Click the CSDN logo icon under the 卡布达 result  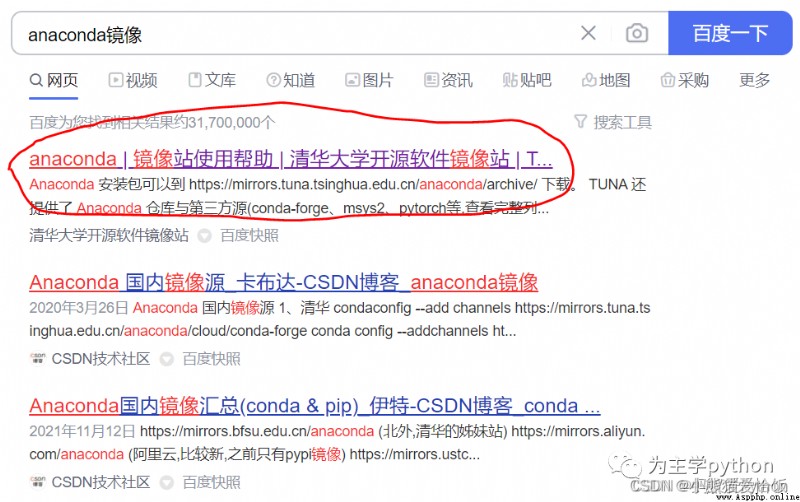coord(38,359)
